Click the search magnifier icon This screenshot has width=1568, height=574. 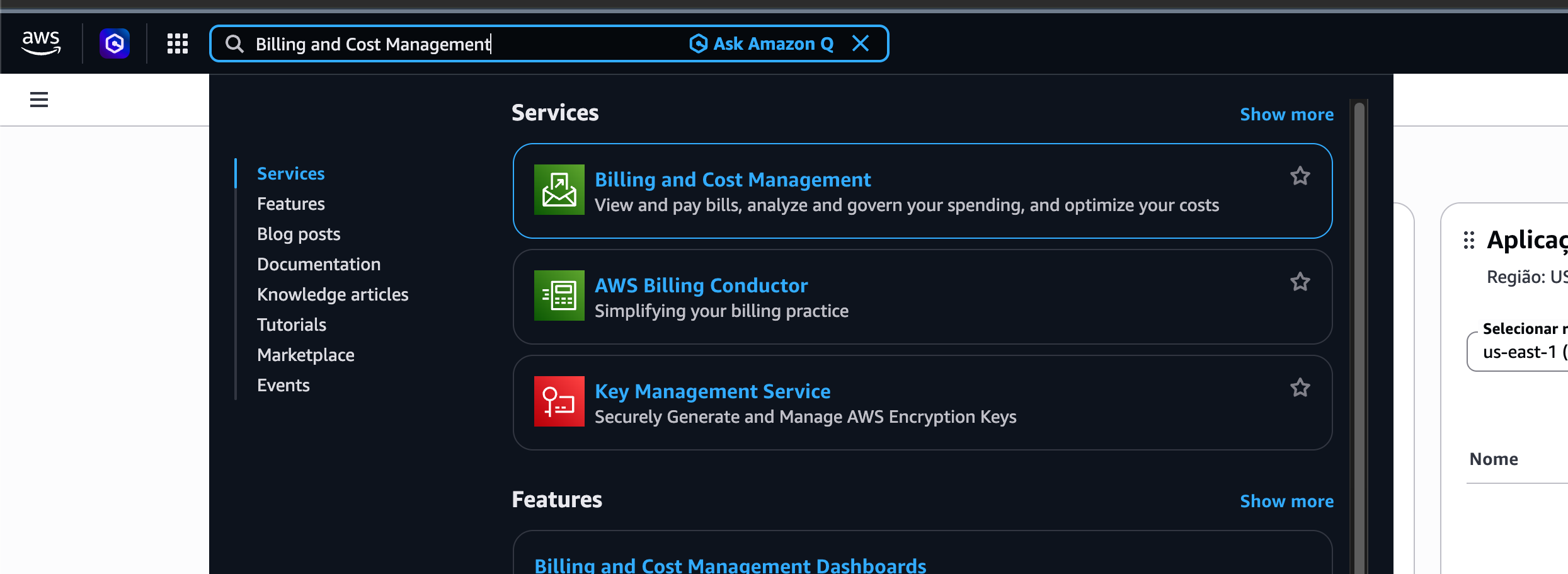click(x=234, y=43)
